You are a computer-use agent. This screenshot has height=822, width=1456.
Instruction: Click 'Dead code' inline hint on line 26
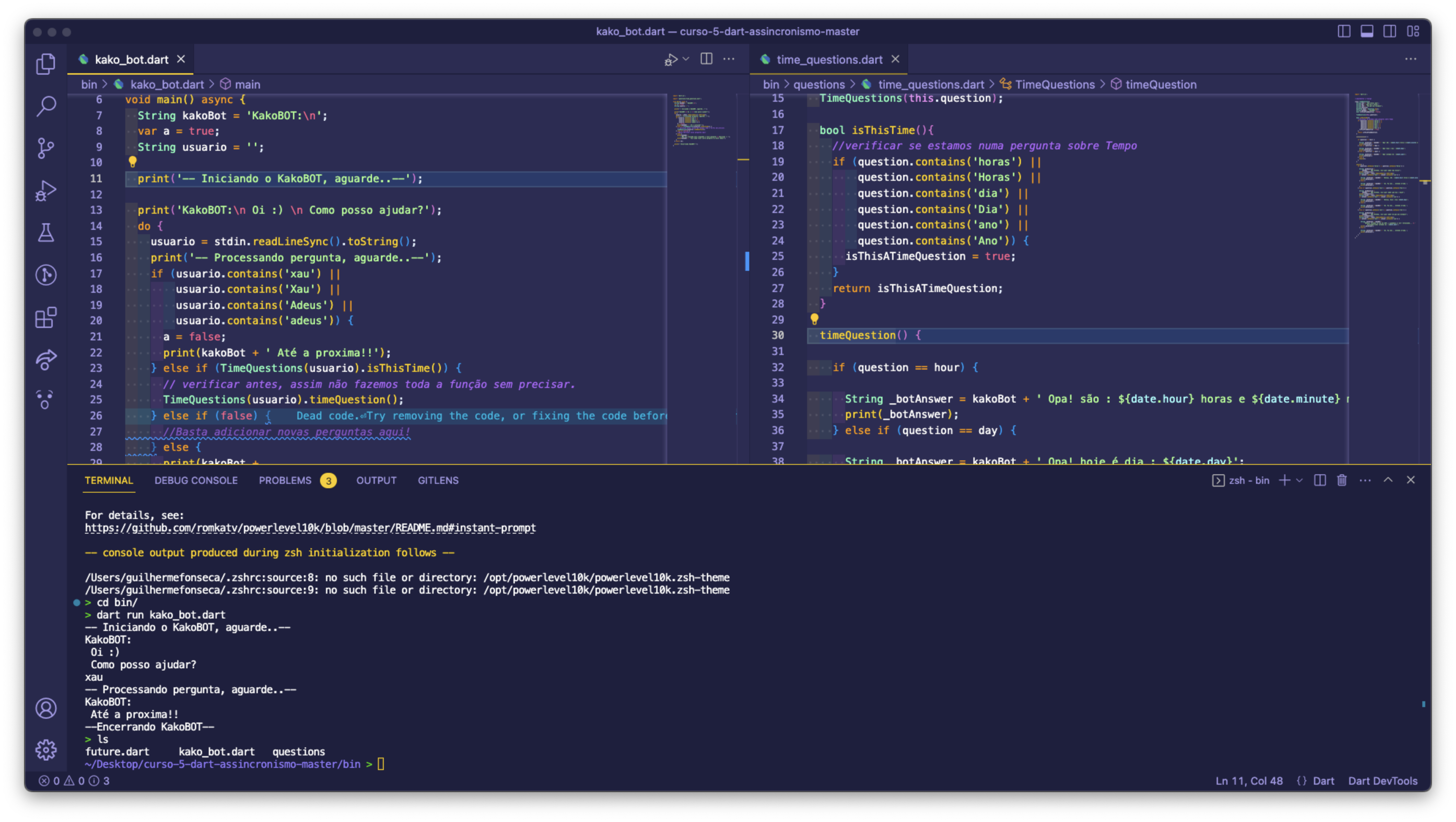pyautogui.click(x=482, y=416)
